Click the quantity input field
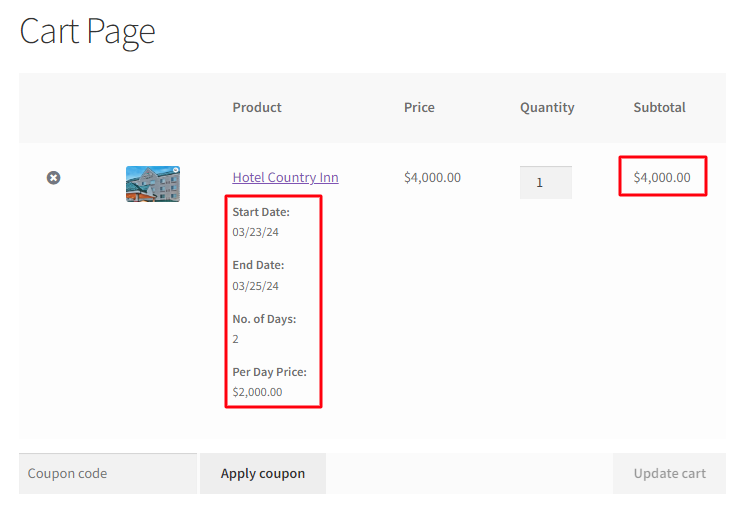The height and width of the screenshot is (513, 743). click(x=545, y=182)
